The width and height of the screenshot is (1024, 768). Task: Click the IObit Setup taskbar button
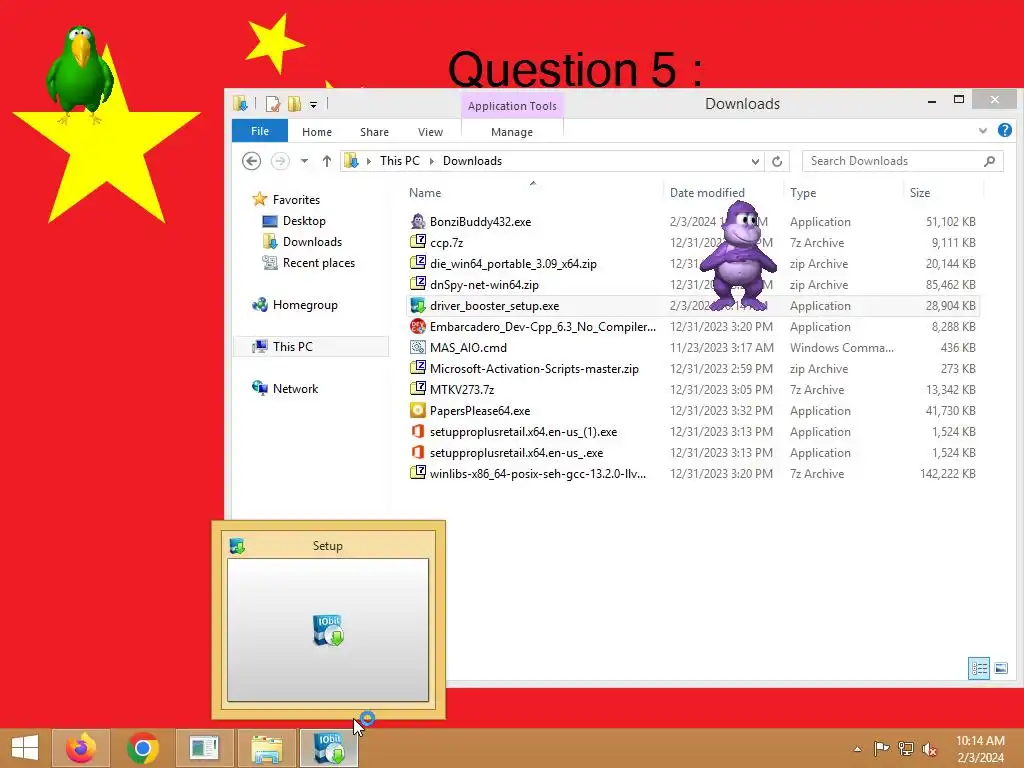(328, 748)
